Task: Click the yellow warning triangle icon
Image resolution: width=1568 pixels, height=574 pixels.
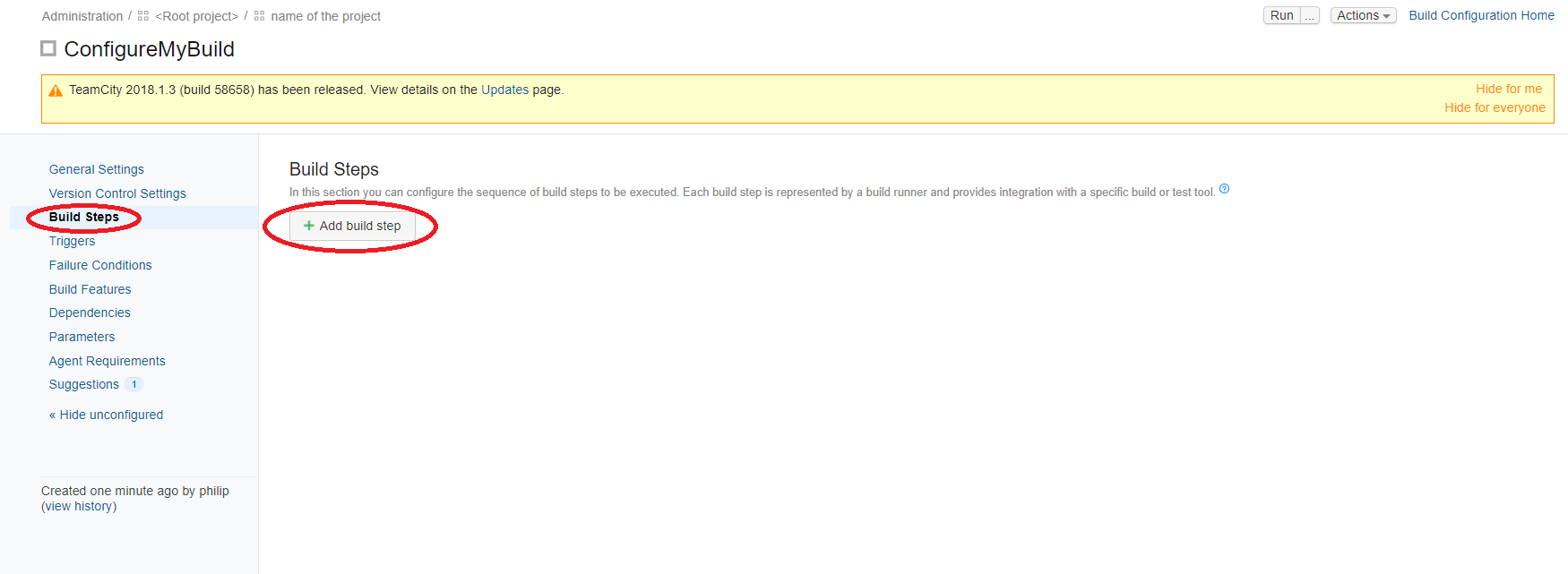Action: (x=56, y=90)
